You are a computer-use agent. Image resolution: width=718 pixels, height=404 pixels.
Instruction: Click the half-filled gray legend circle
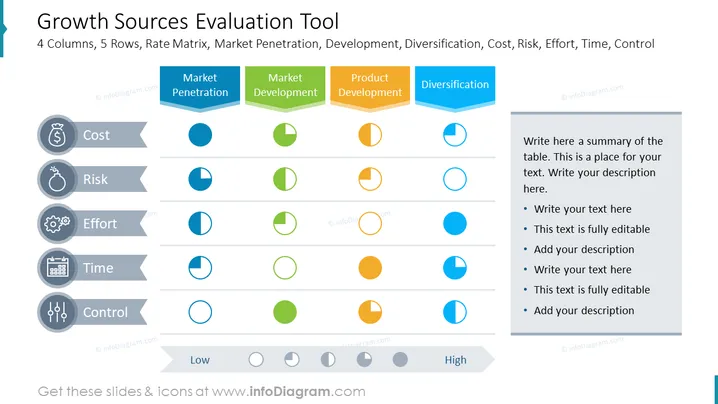click(x=328, y=360)
